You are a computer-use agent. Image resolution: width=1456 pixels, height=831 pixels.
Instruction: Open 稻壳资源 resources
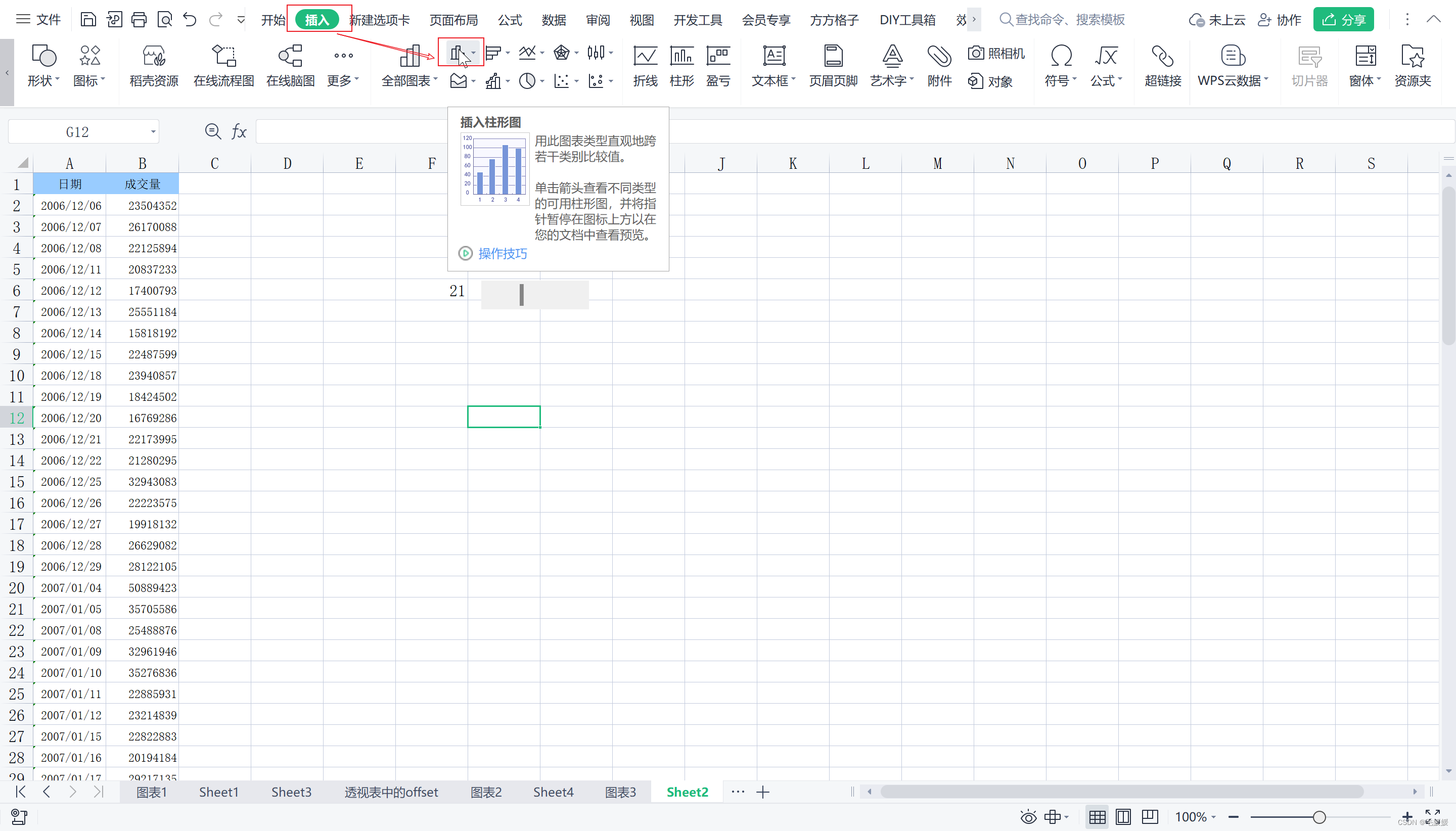click(x=154, y=66)
